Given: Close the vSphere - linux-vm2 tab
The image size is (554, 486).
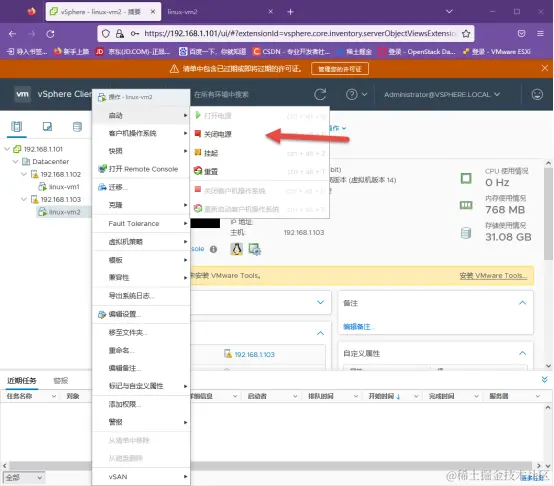Looking at the screenshot, I should [153, 12].
